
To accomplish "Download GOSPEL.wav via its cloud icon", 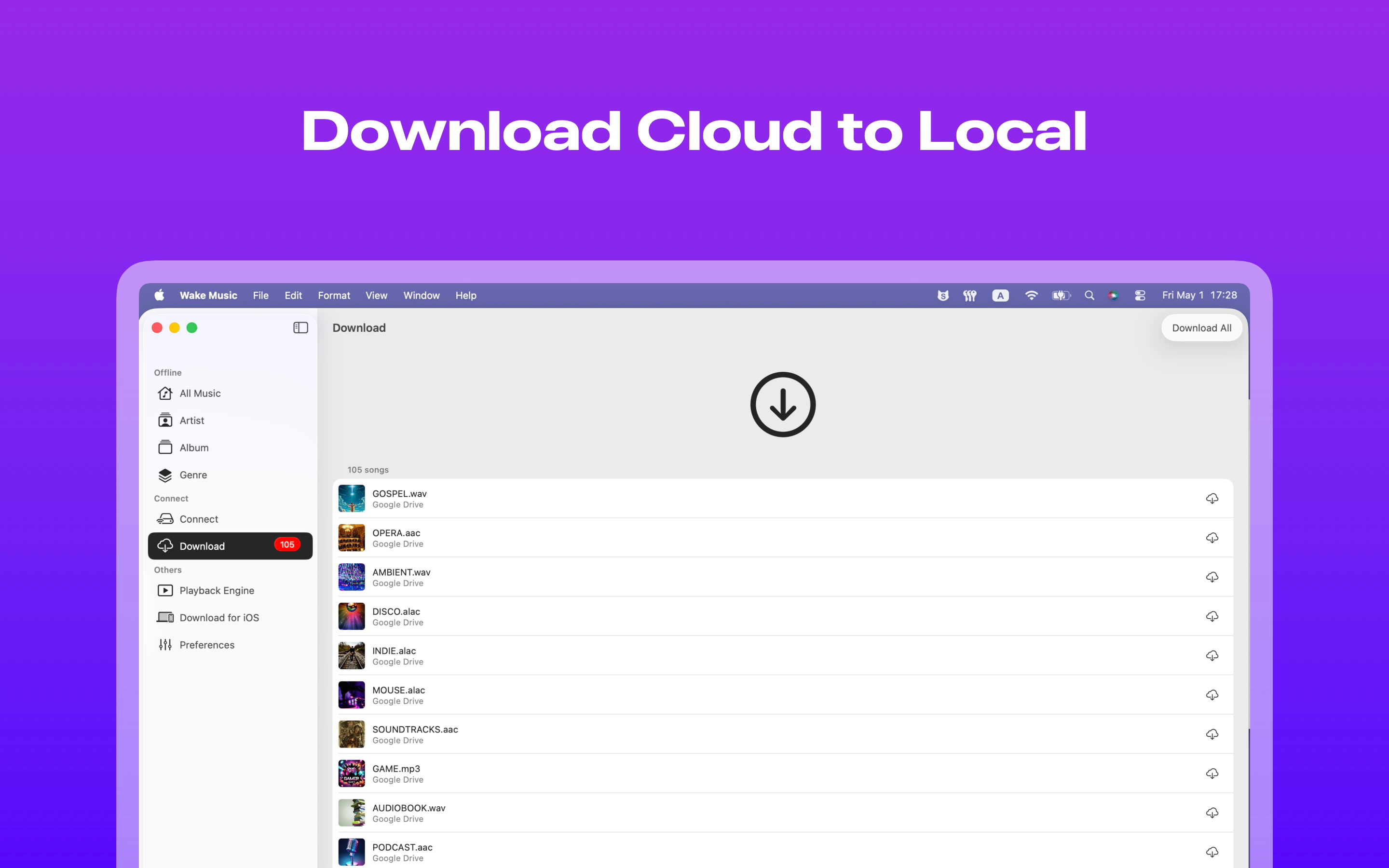I will click(x=1212, y=498).
